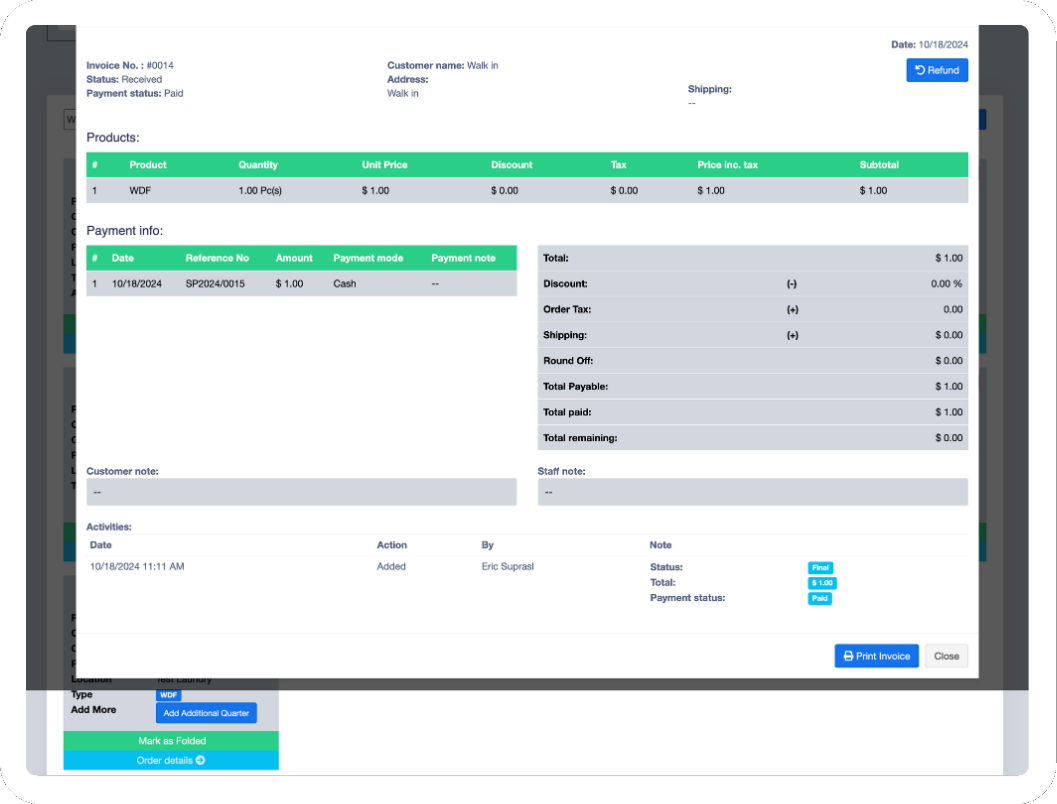1057x804 pixels.
Task: Click the $1.00 total badge in Activities
Action: pos(822,583)
